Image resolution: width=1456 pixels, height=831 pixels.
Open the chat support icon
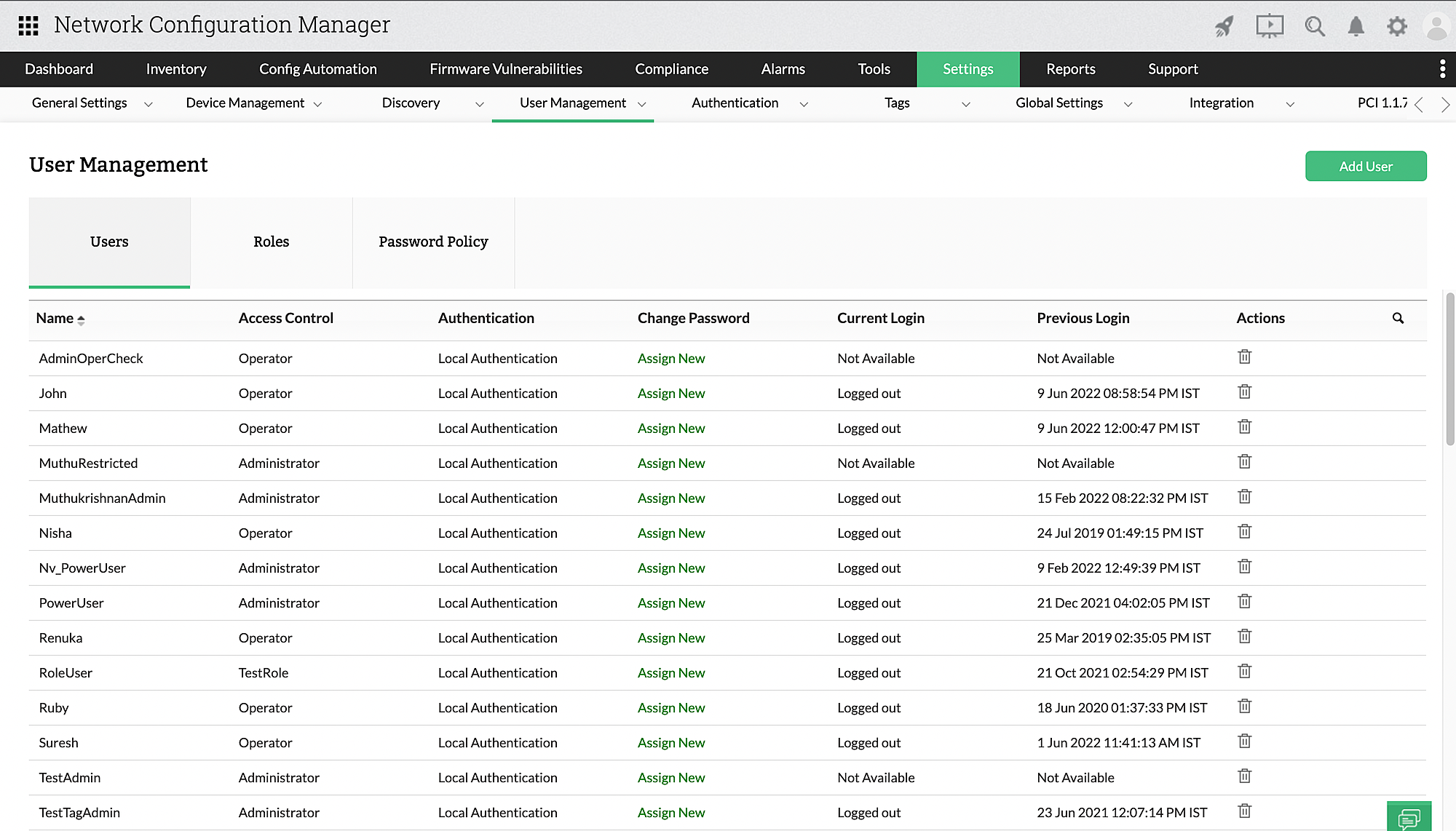pos(1409,817)
